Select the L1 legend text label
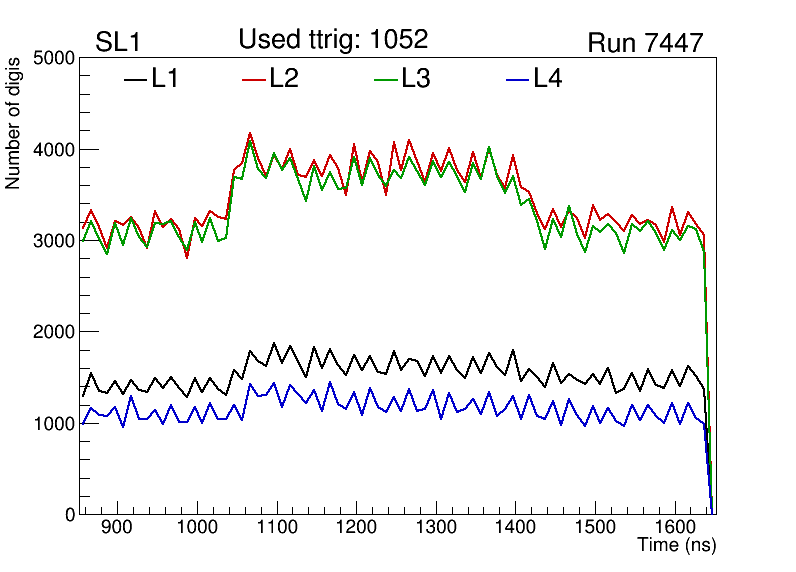 pyautogui.click(x=165, y=79)
